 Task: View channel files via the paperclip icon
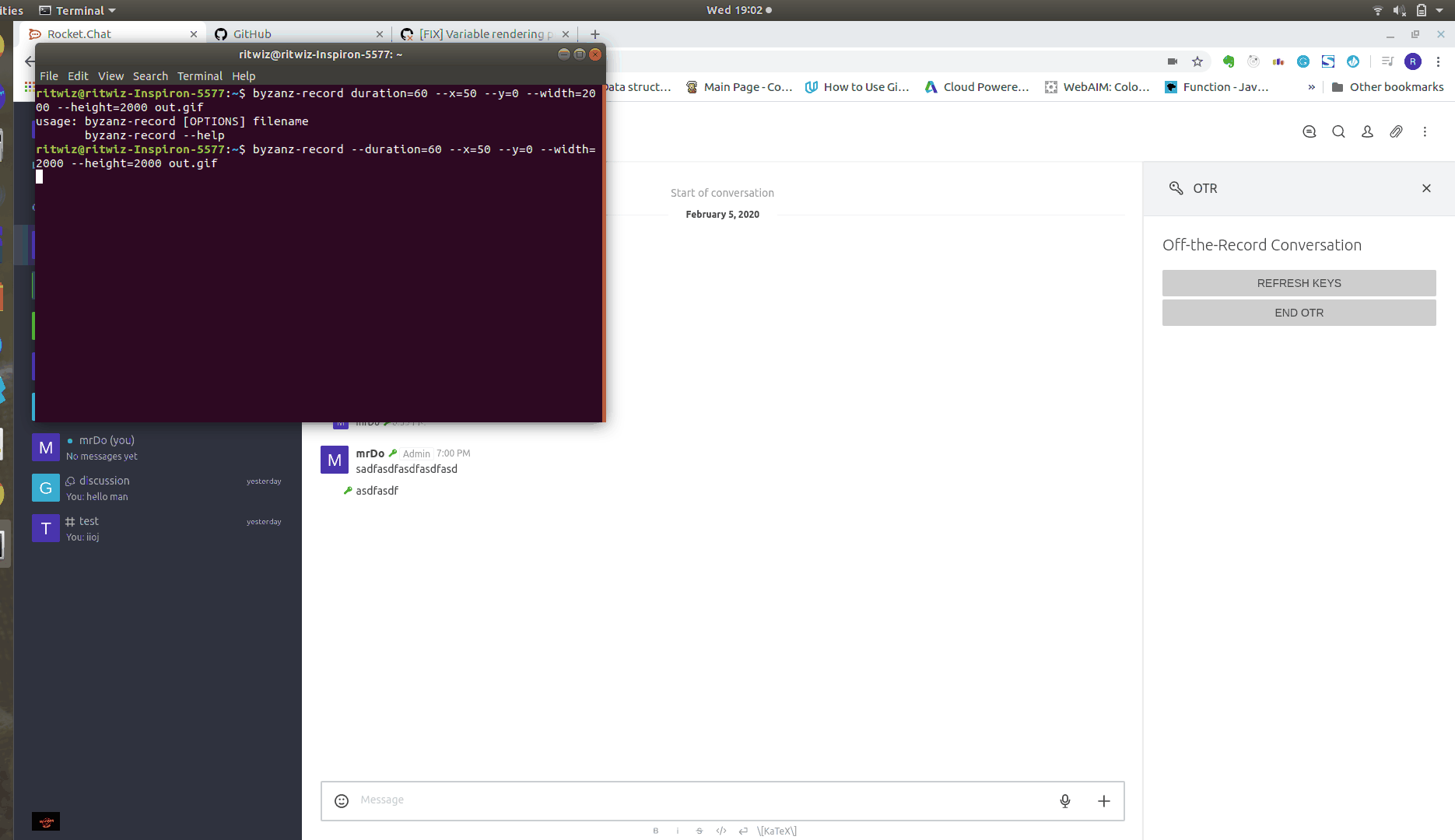click(x=1396, y=131)
